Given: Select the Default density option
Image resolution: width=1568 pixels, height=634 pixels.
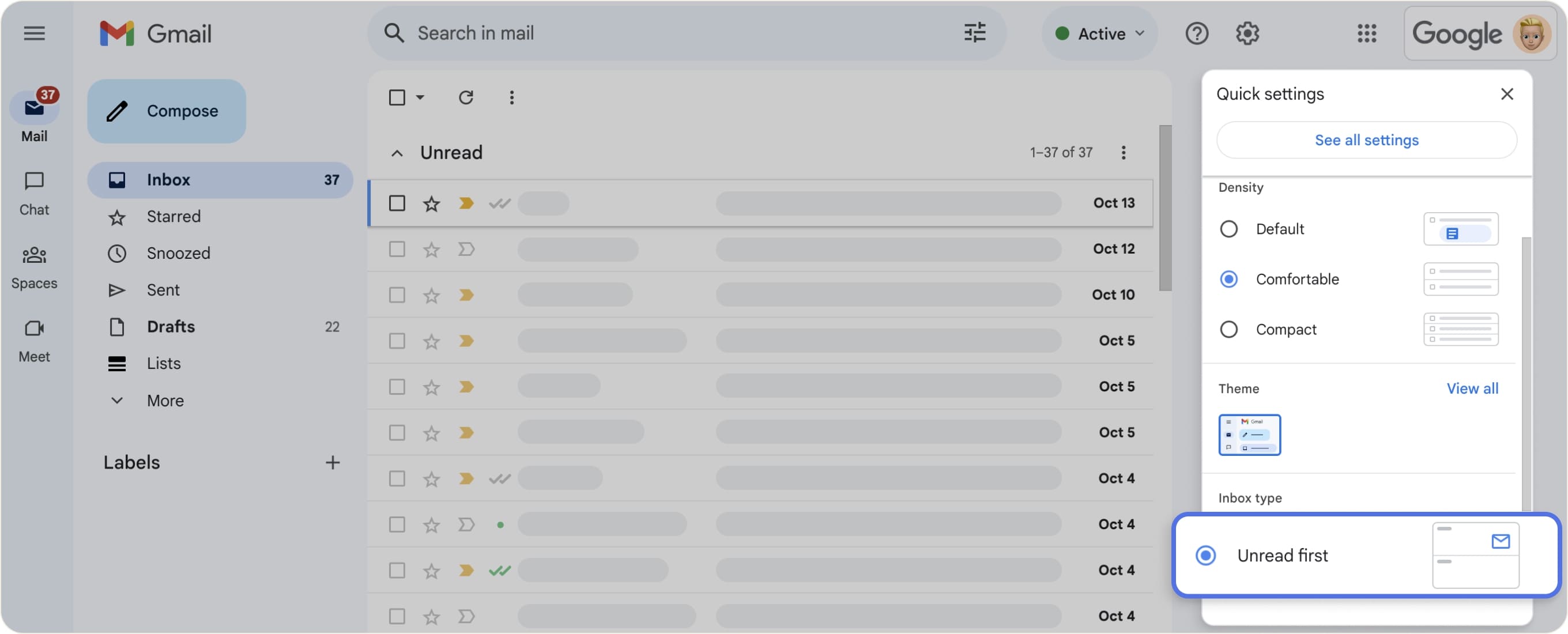Looking at the screenshot, I should click(x=1229, y=229).
